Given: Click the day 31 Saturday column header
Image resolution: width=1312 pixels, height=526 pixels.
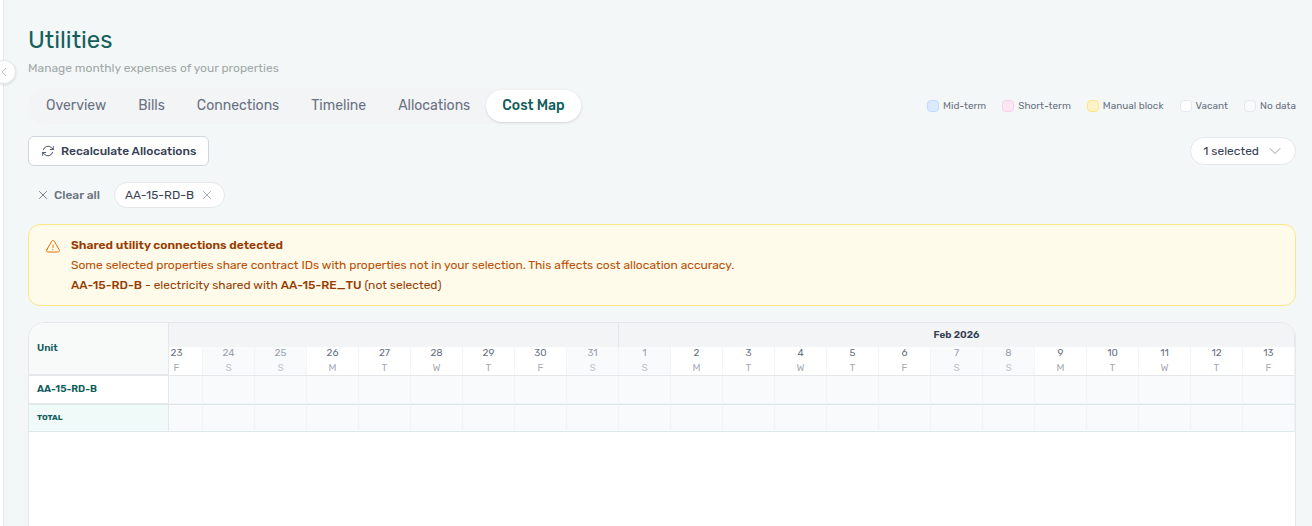Looking at the screenshot, I should (592, 359).
